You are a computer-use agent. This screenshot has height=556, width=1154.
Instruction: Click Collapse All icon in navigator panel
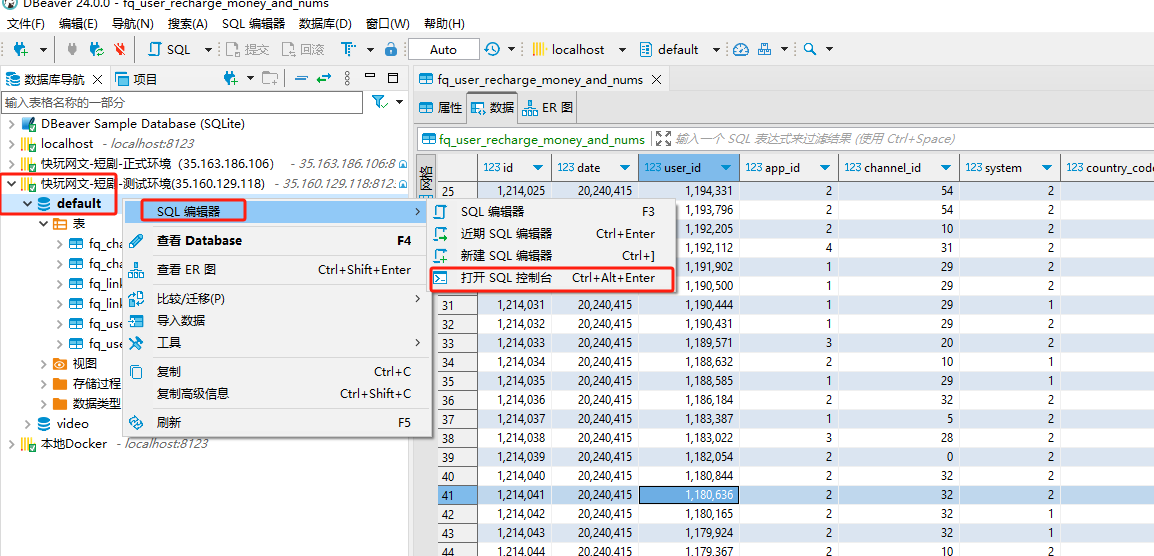coord(300,78)
